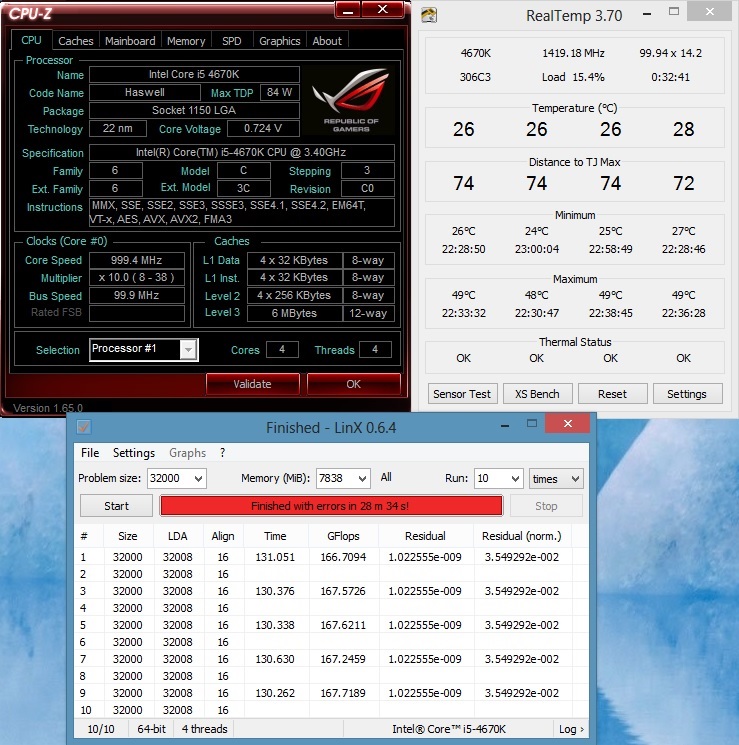Screen dimensions: 739x745
Task: Close the RealTemp window
Action: point(710,12)
